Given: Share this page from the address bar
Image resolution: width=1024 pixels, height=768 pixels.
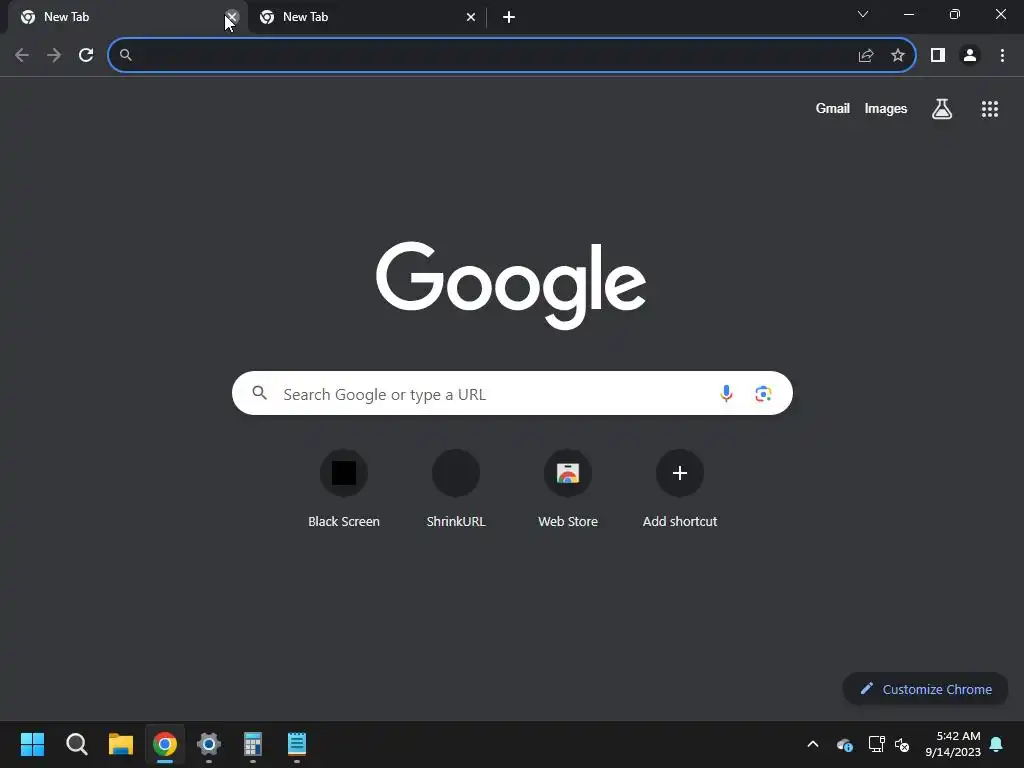Looking at the screenshot, I should pyautogui.click(x=866, y=56).
